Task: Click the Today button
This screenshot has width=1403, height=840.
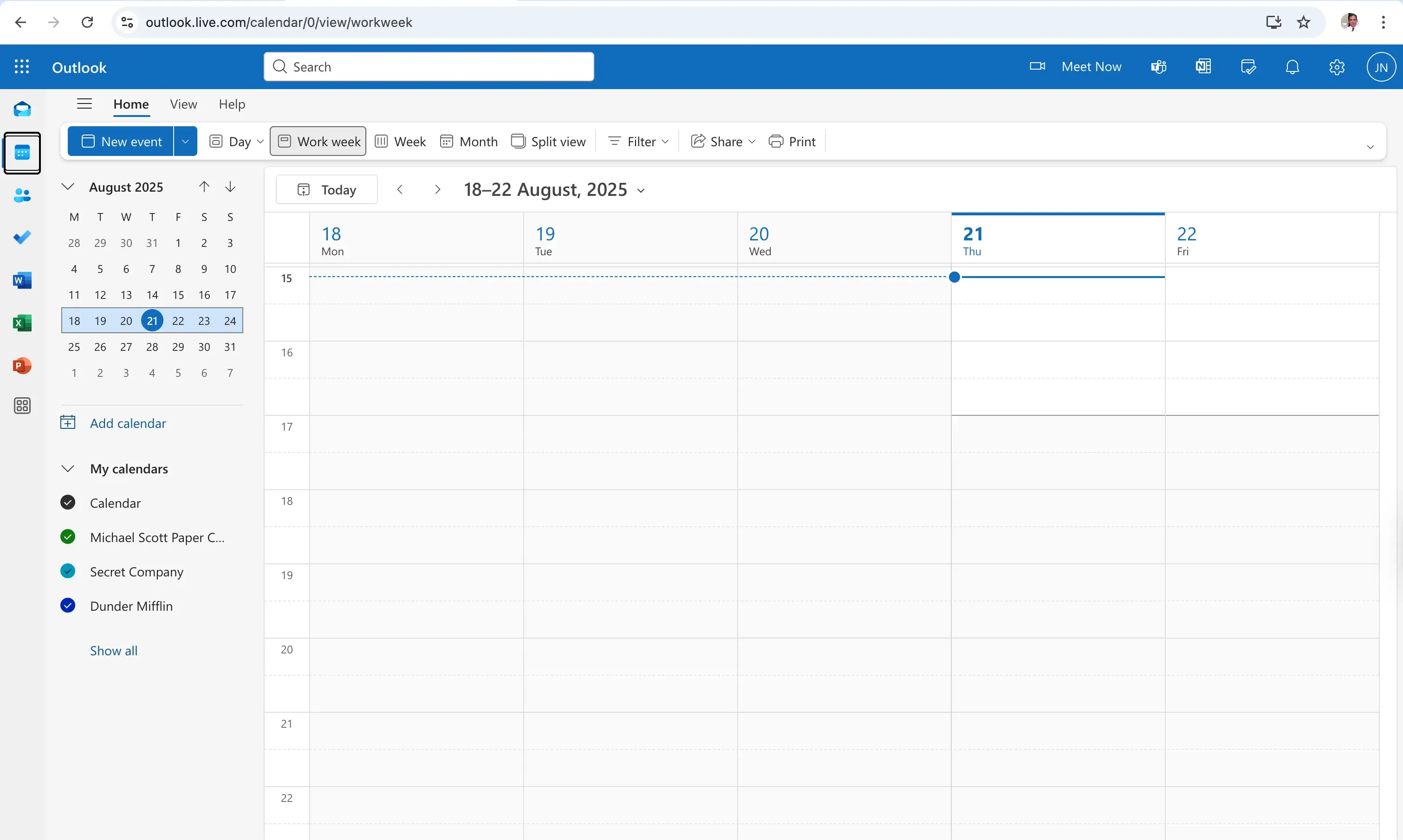Action: (x=326, y=189)
